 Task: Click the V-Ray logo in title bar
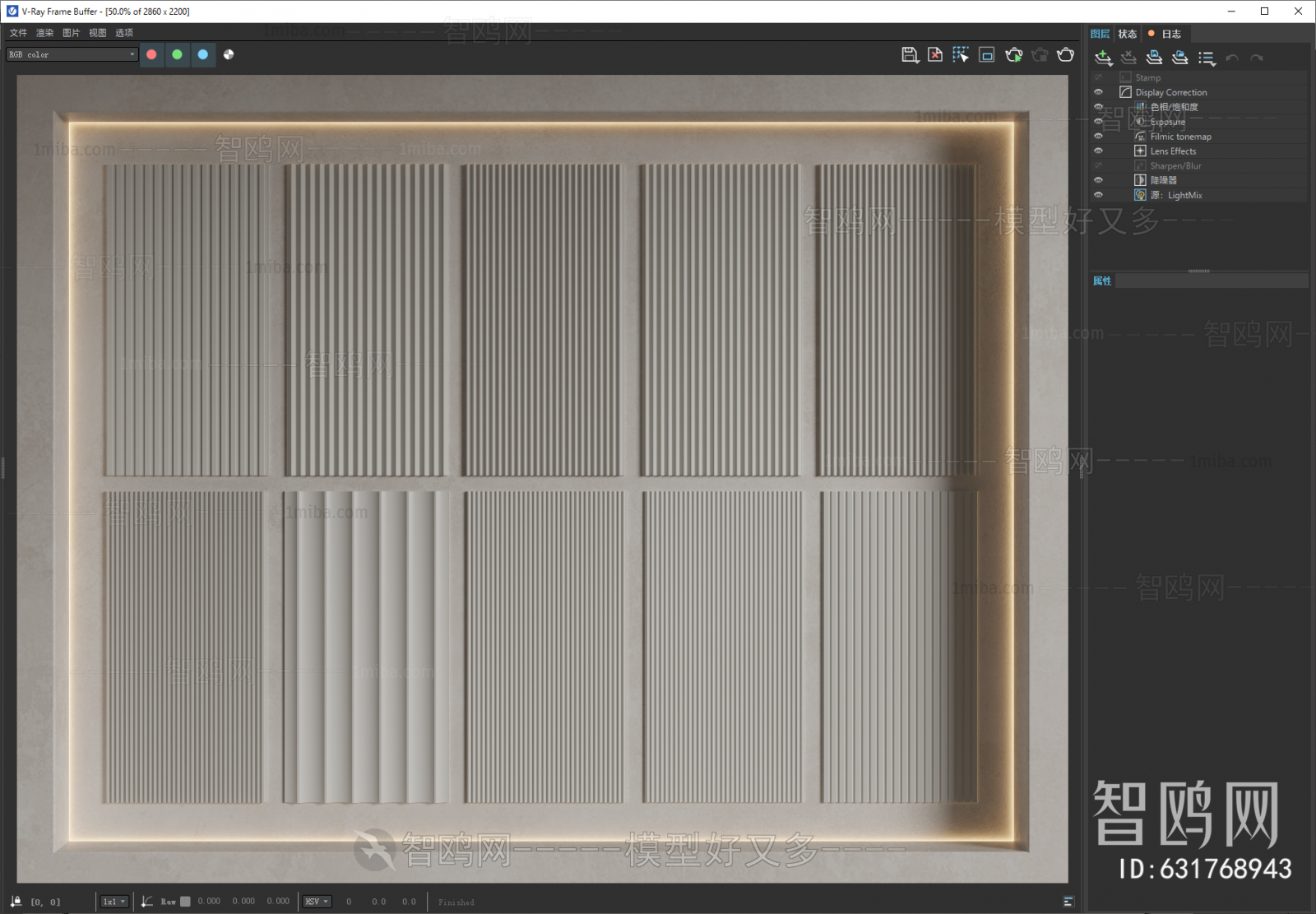tap(12, 12)
